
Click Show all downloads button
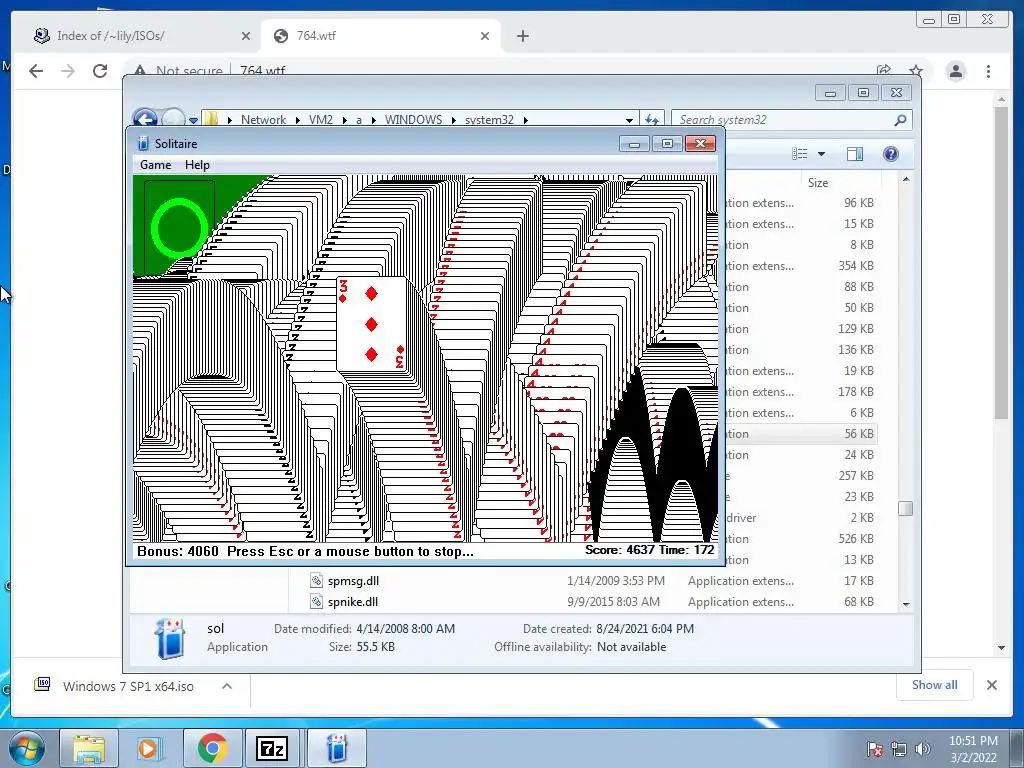coord(935,685)
